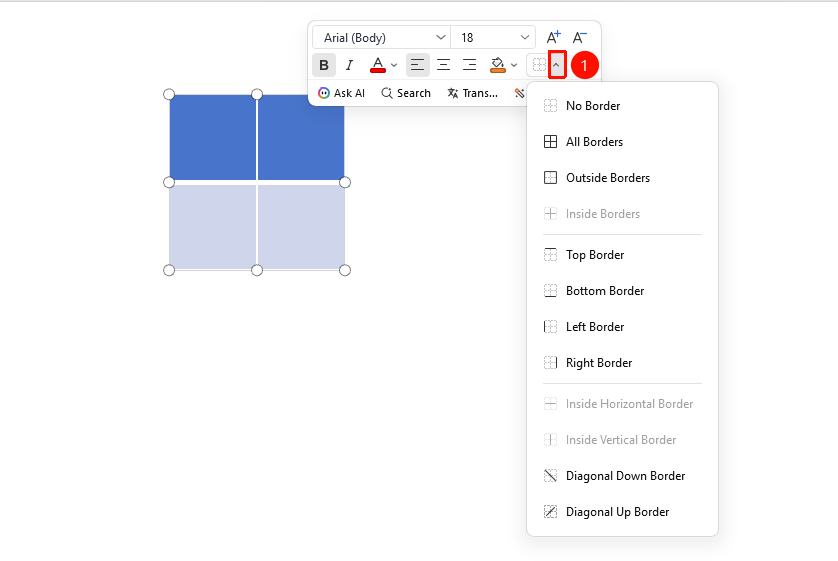
Task: Click the borders icon button
Action: (x=539, y=65)
